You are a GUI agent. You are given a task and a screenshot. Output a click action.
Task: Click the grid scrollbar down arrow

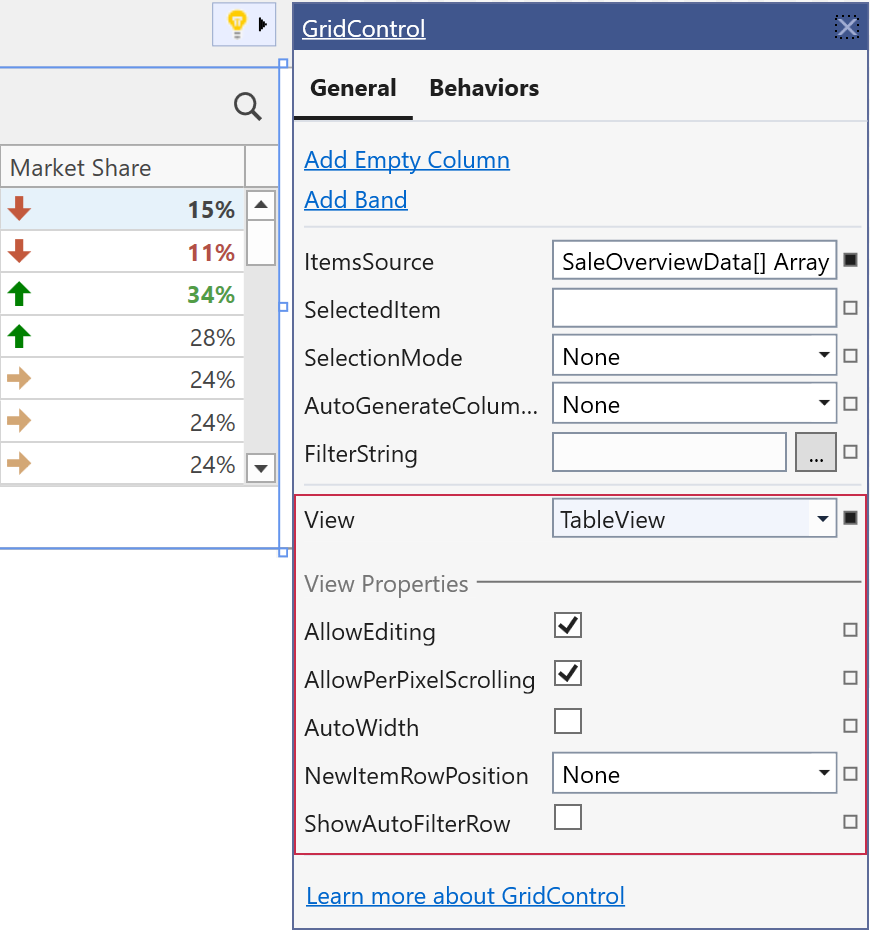261,467
